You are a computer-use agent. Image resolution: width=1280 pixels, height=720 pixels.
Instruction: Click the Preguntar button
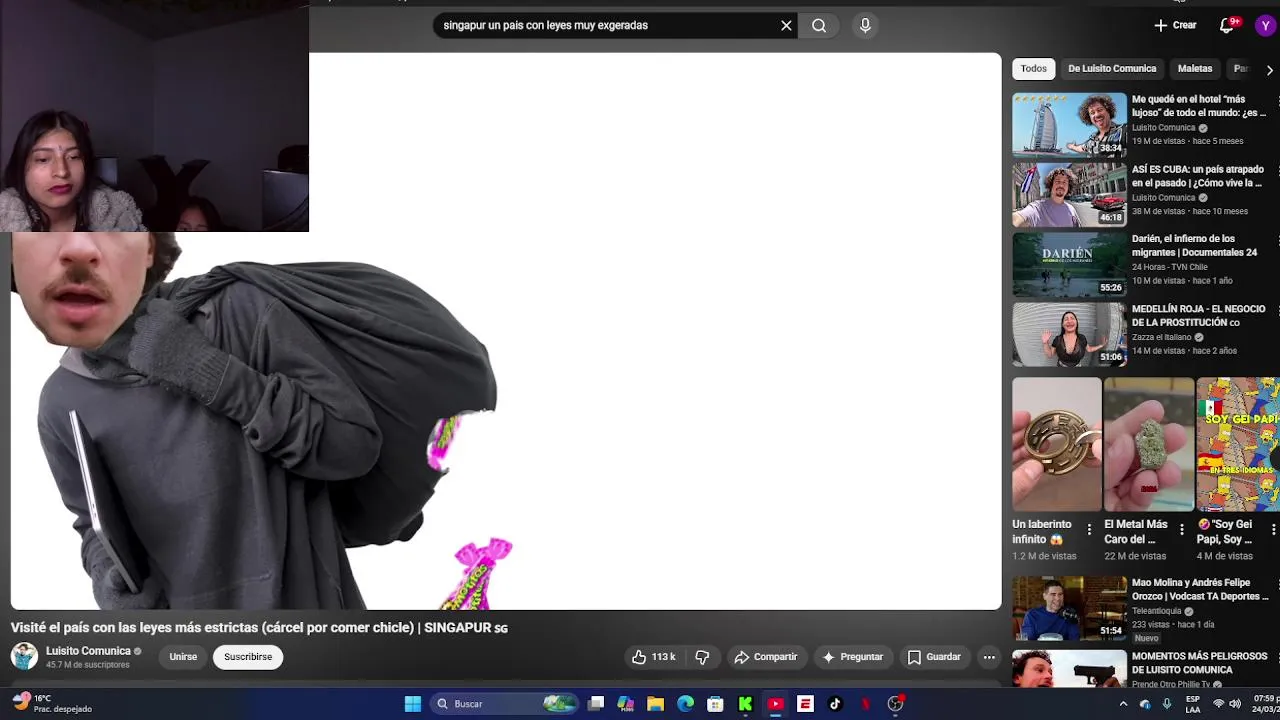(852, 657)
